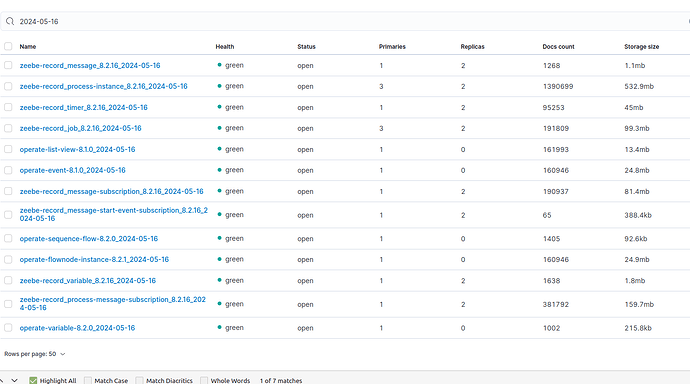This screenshot has height=384, width=690.
Task: Open zeebe-record_job_8.2.16_2024-05-16 index
Action: tap(81, 128)
